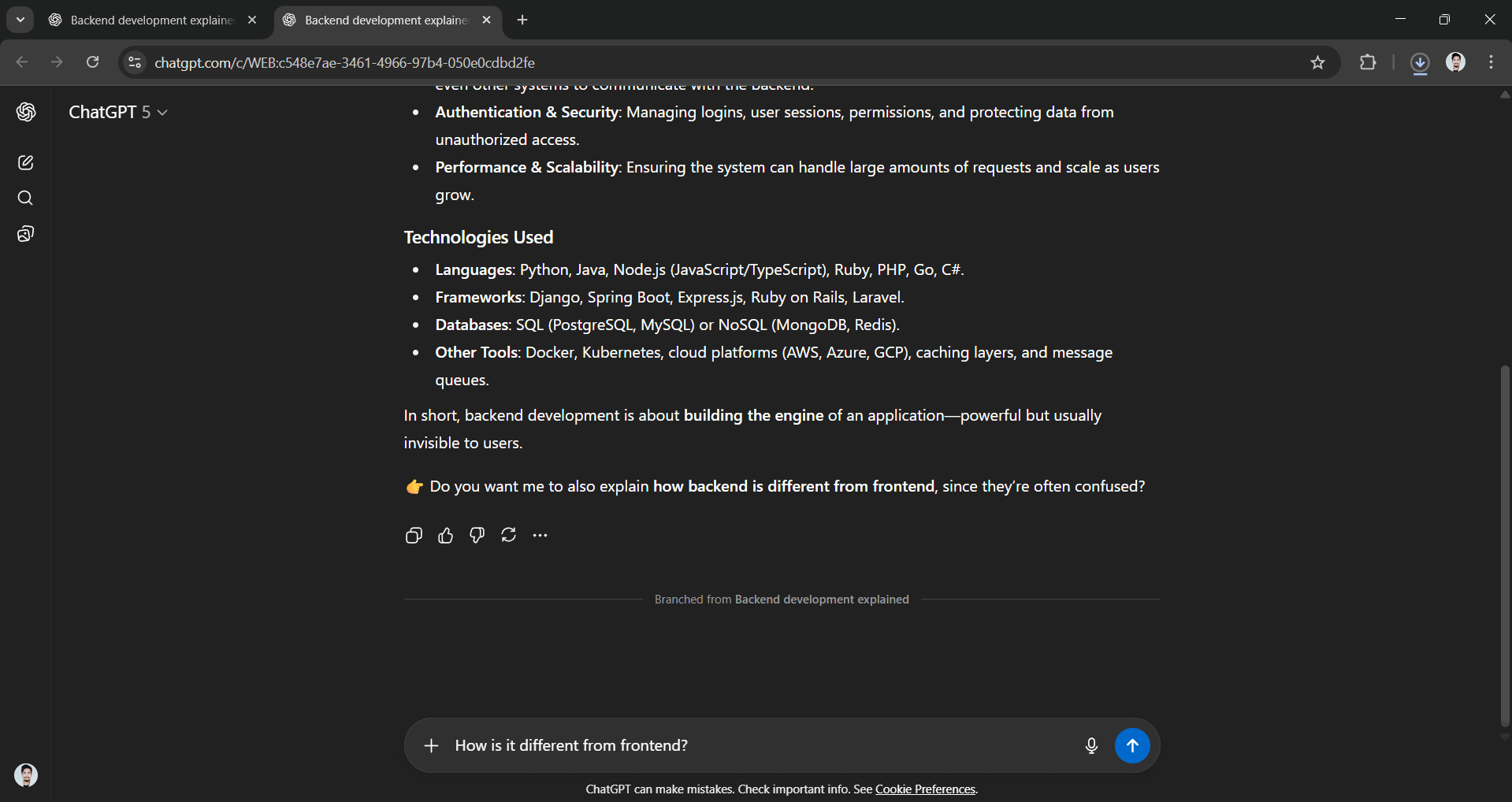
Task: Click the ChatGPT logo in the sidebar
Action: [26, 112]
